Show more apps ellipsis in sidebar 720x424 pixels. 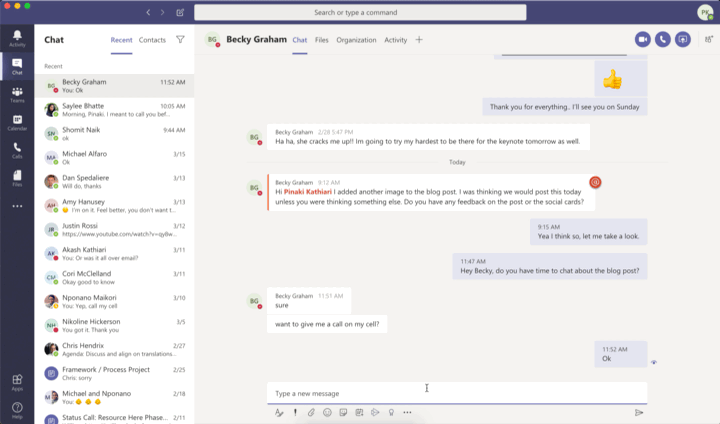pos(17,206)
